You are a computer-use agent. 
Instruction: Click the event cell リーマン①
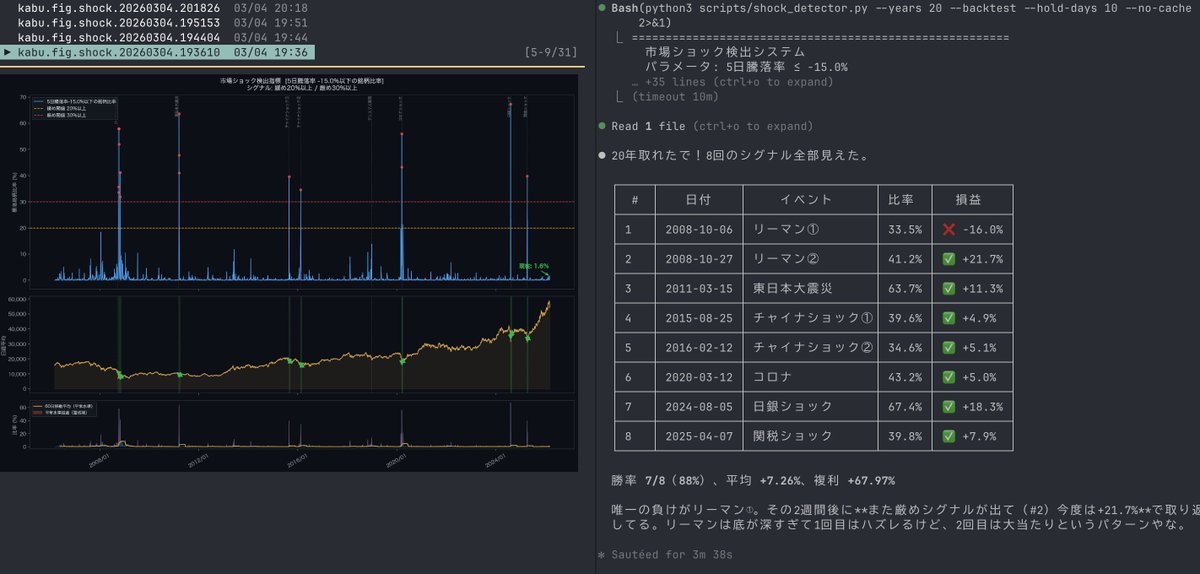[786, 229]
